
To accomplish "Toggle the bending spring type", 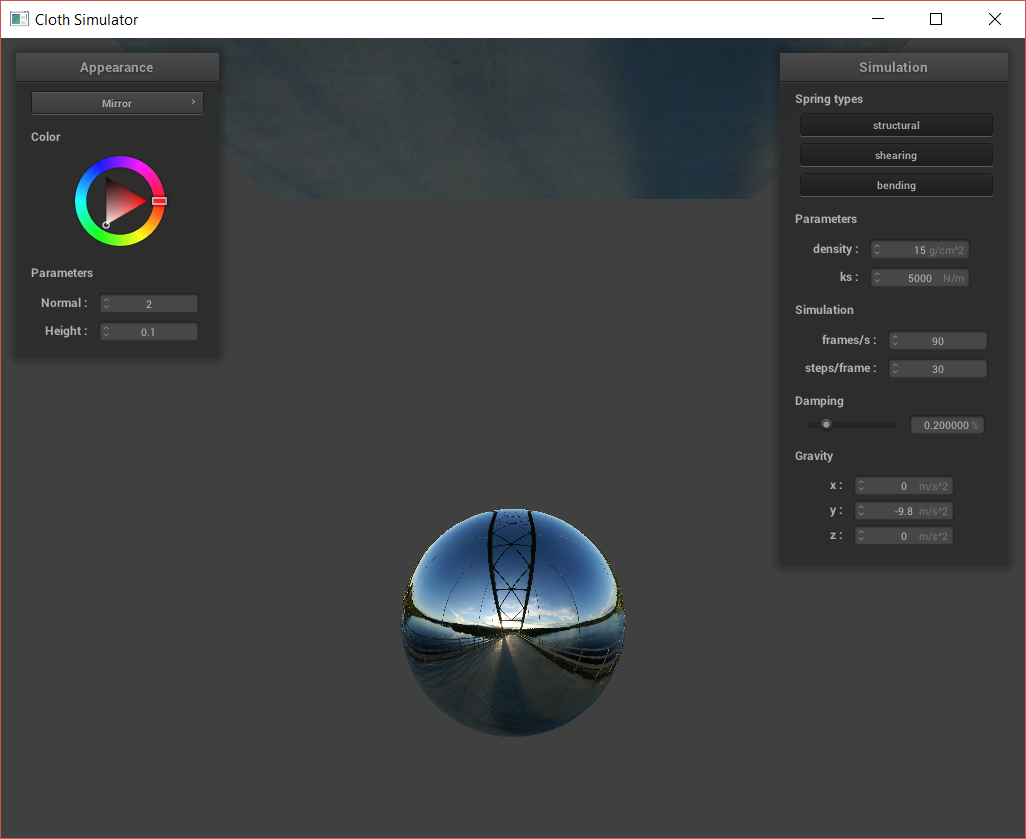I will click(x=896, y=185).
